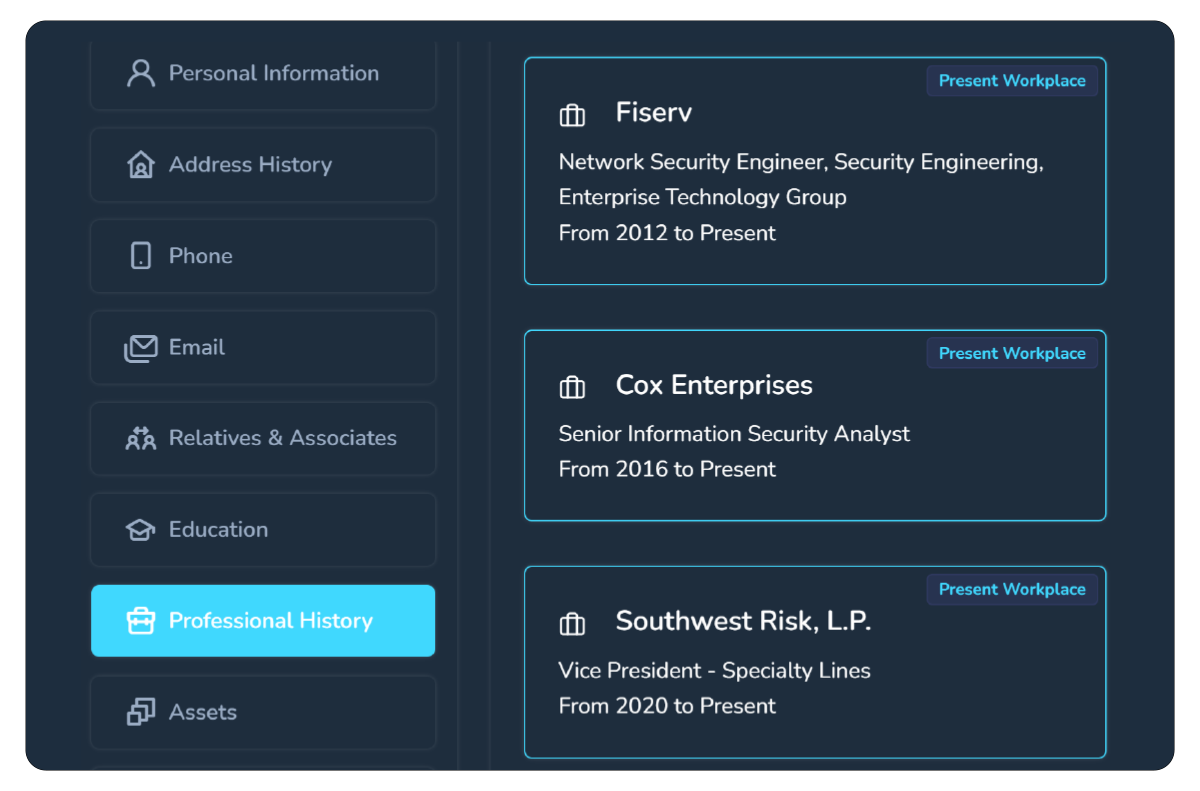Click the briefcase icon beside Fiserv
Screen dimensions: 1200x791
point(572,115)
